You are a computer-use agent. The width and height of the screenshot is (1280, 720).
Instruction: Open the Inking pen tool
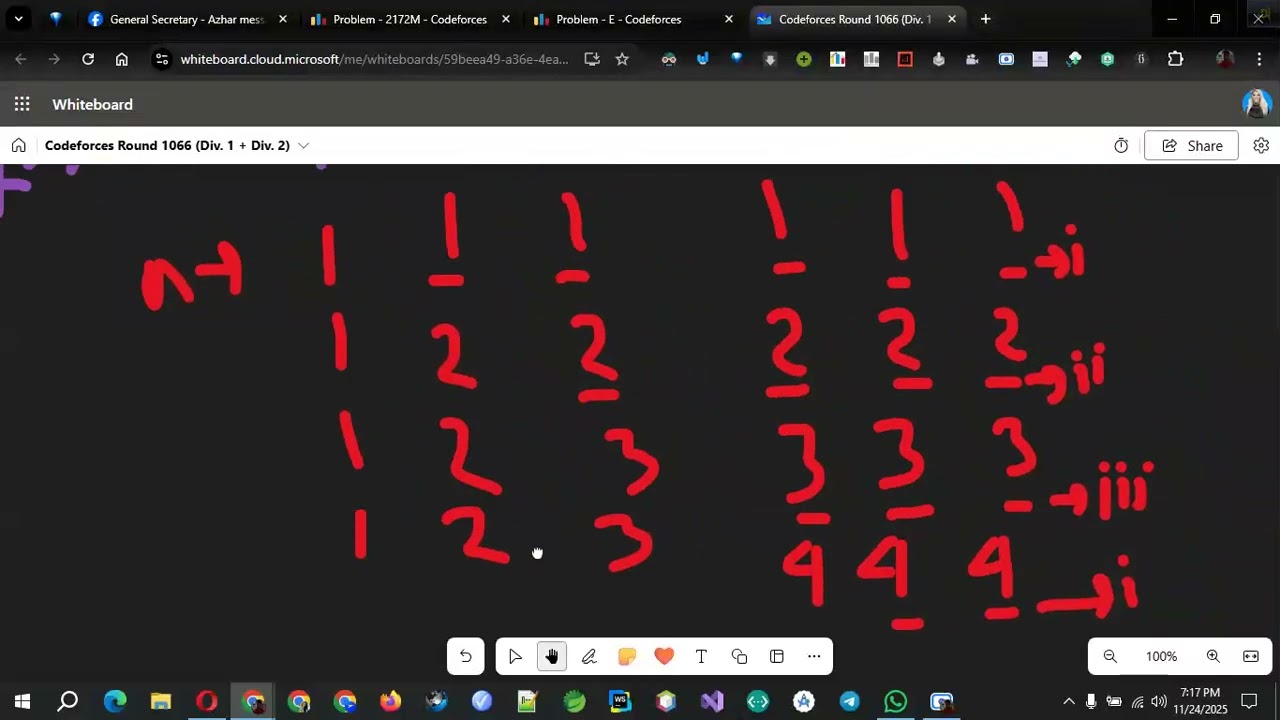click(x=589, y=657)
